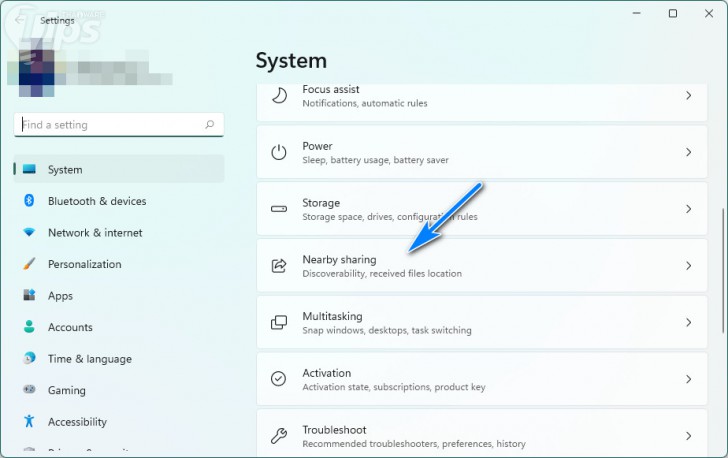728x458 pixels.
Task: Open the Apps section
Action: tap(119, 295)
